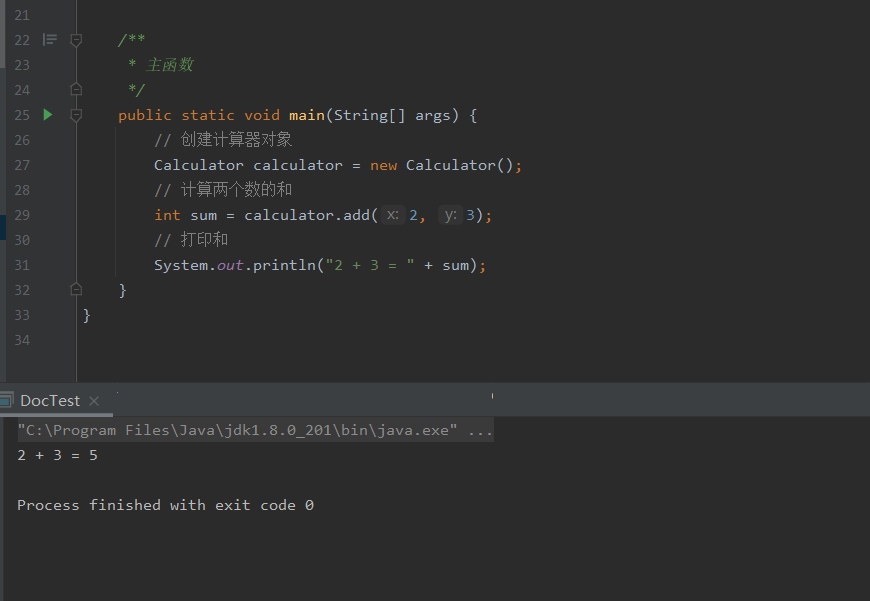Click the comment '创建计算器对象'
870x601 pixels.
coord(236,139)
